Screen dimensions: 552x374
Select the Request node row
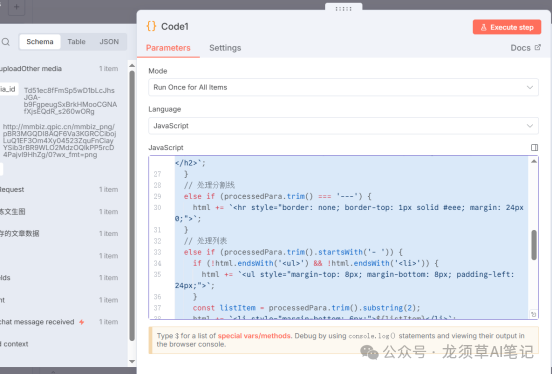tap(59, 189)
